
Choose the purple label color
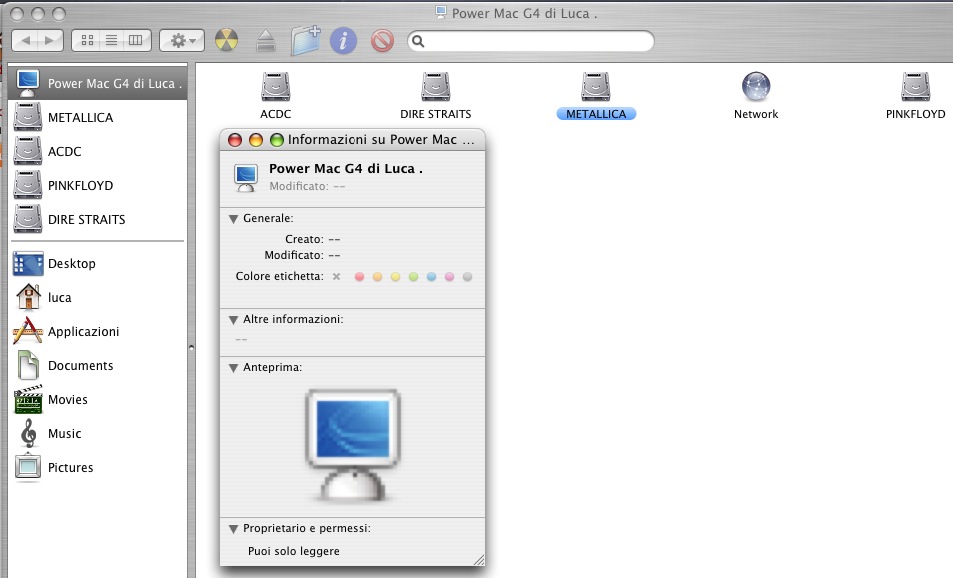(449, 277)
